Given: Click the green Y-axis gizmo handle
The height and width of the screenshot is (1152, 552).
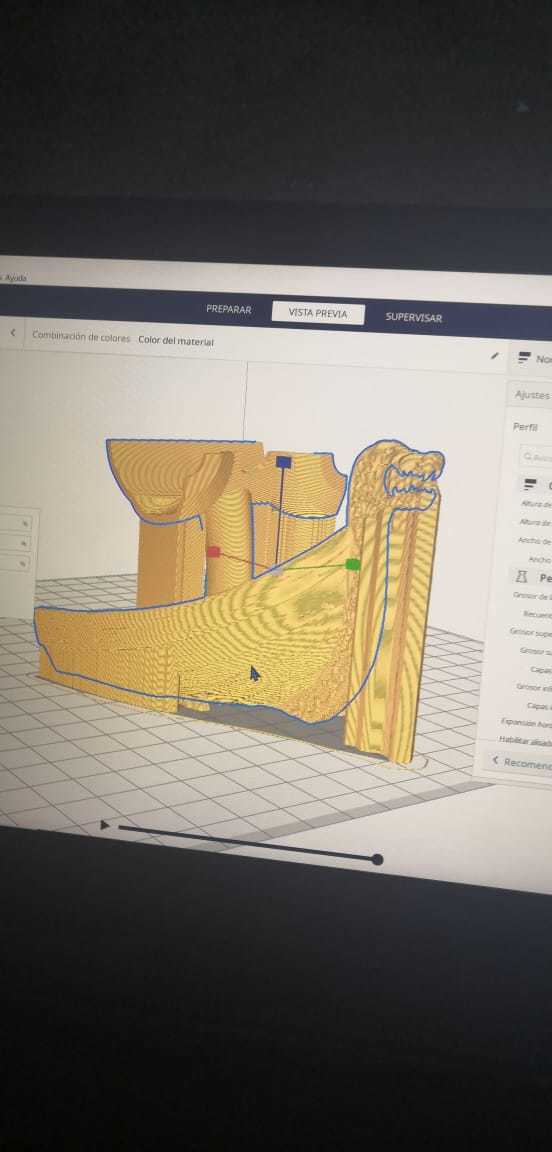Looking at the screenshot, I should [x=353, y=564].
